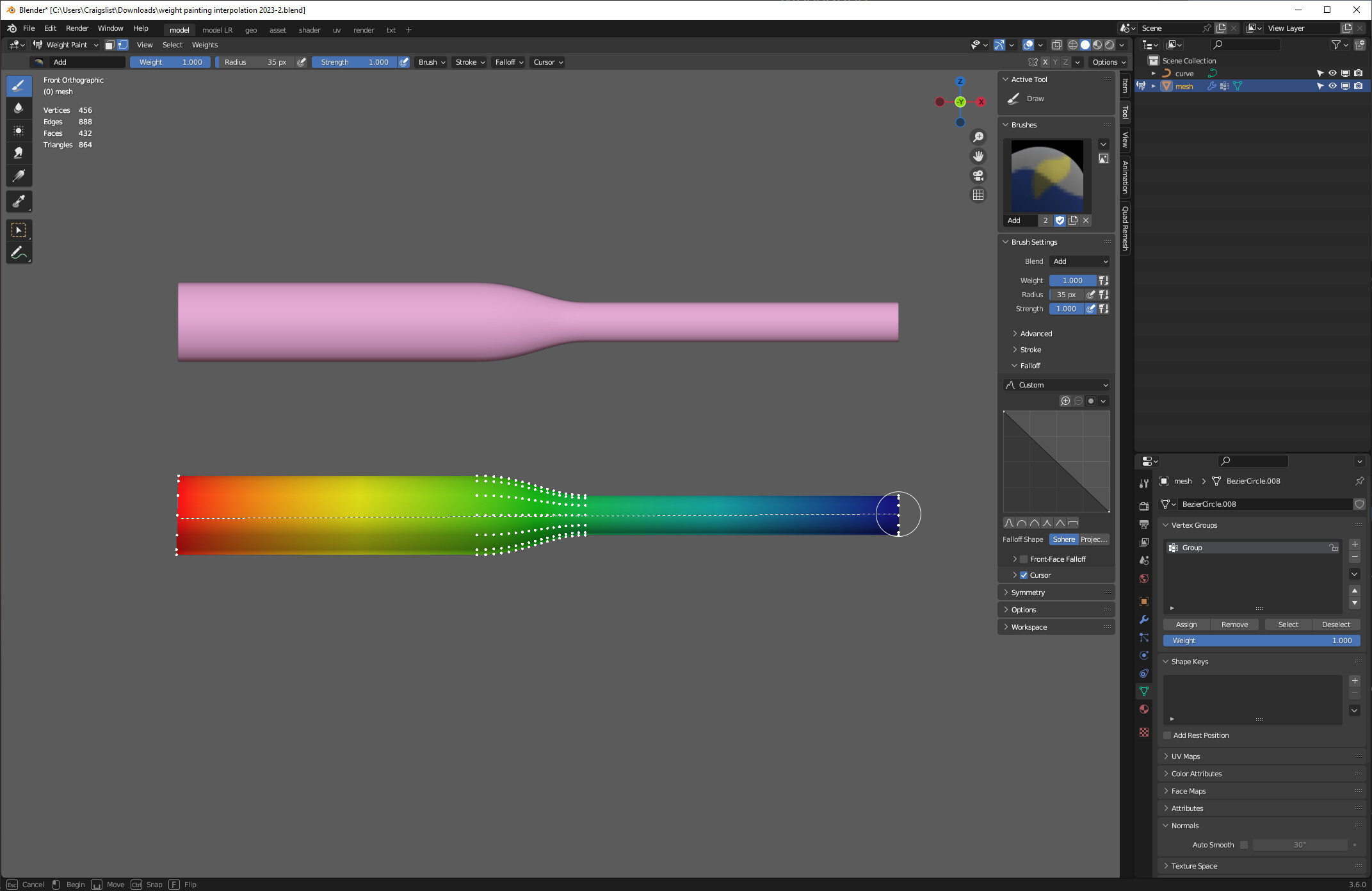Hide the curve object via eye icon
The height and width of the screenshot is (891, 1372).
pos(1332,73)
